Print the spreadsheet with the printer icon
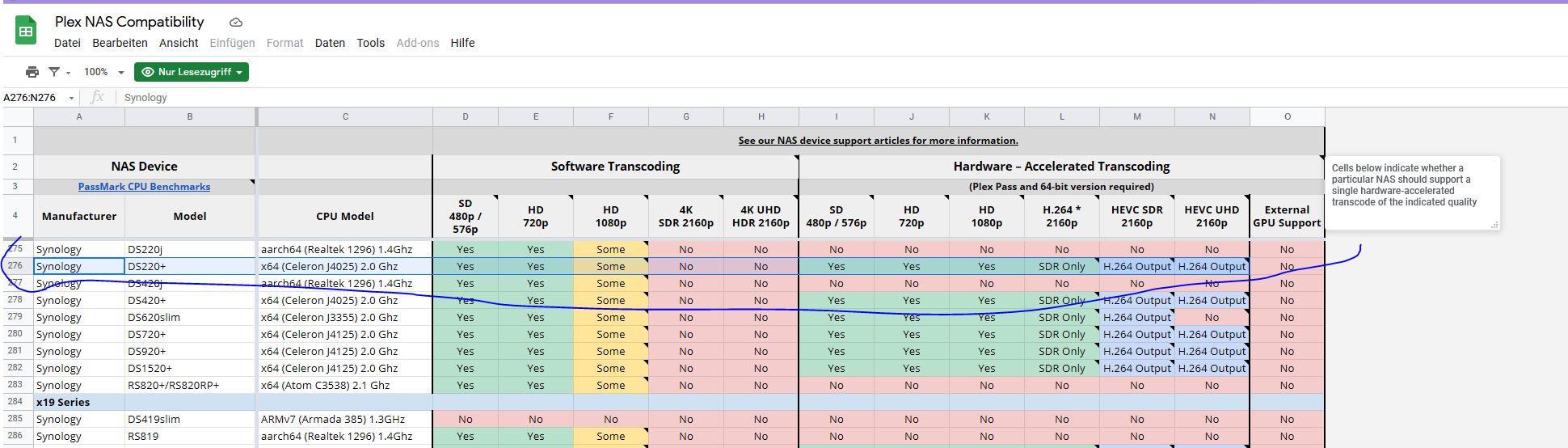Screen dimensions: 1568x448 (32, 72)
